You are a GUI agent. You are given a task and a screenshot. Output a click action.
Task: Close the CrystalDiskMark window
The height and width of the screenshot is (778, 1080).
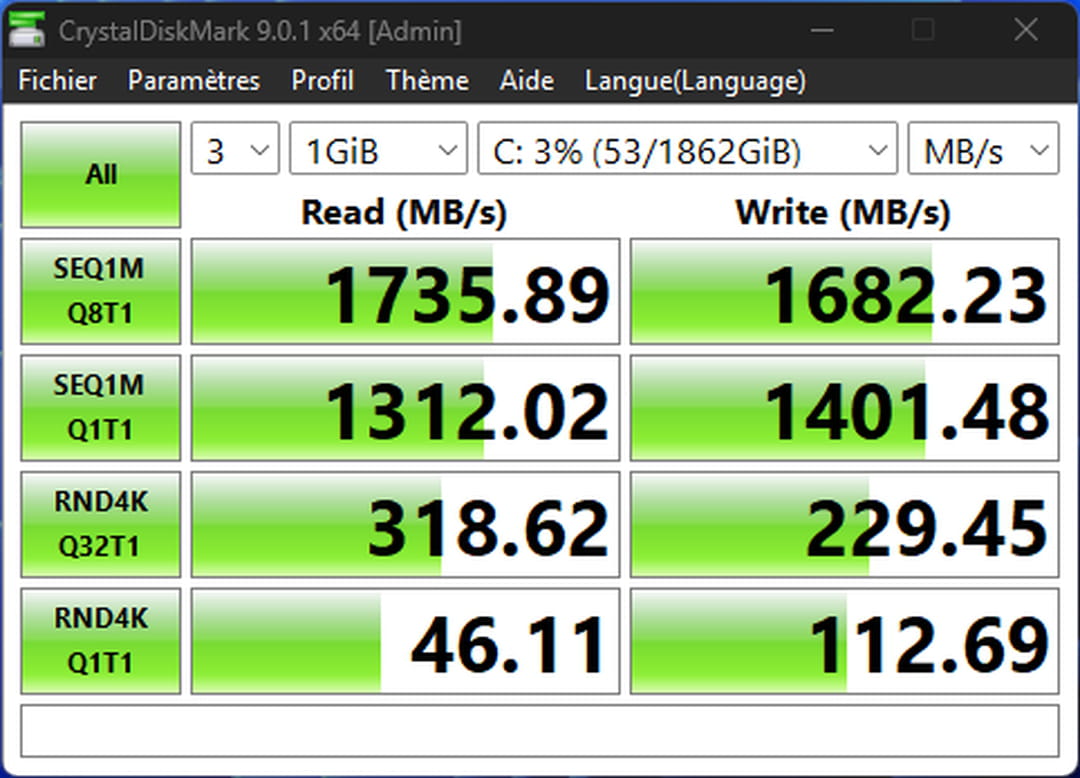[1026, 30]
